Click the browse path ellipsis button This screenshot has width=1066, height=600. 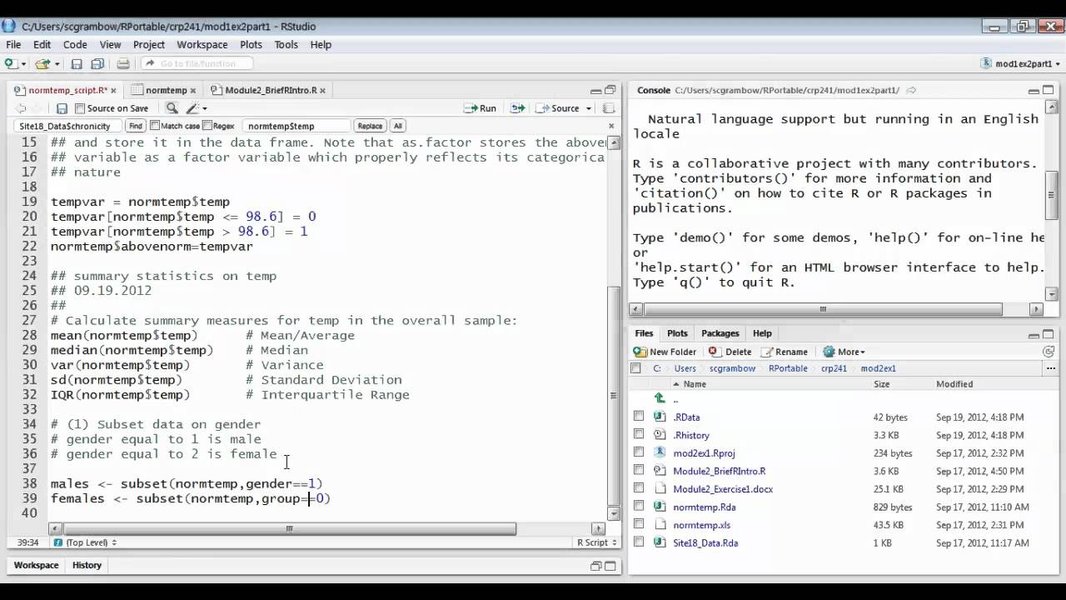click(x=1050, y=368)
